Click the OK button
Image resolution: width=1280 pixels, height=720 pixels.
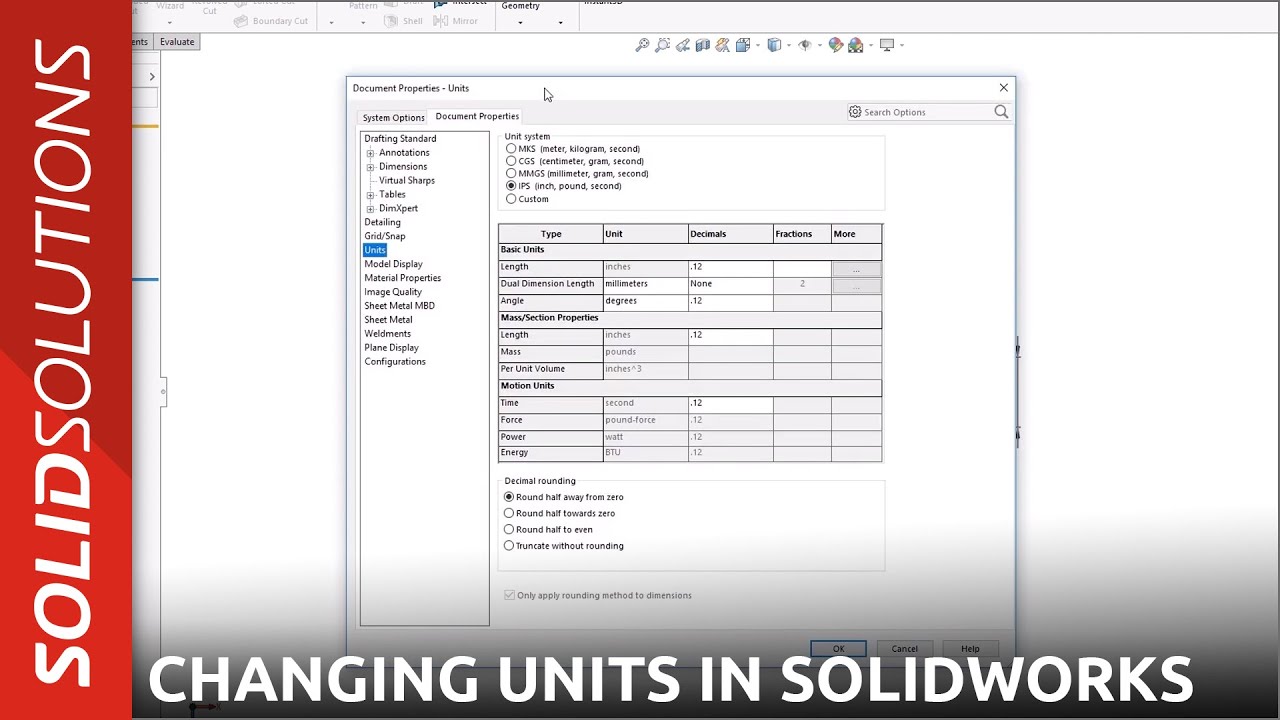click(x=838, y=649)
